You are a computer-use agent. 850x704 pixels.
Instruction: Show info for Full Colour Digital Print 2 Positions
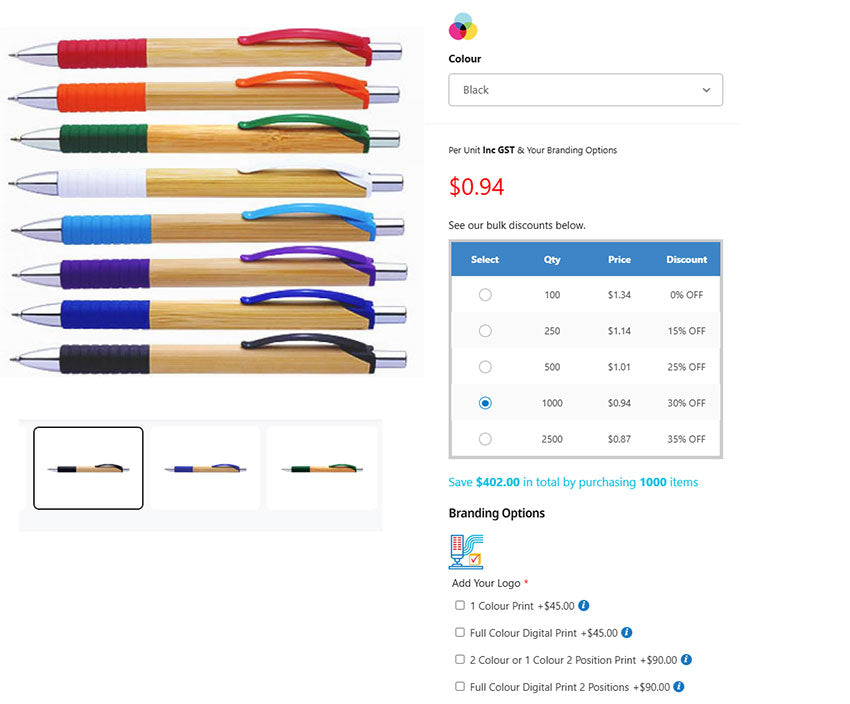point(680,687)
